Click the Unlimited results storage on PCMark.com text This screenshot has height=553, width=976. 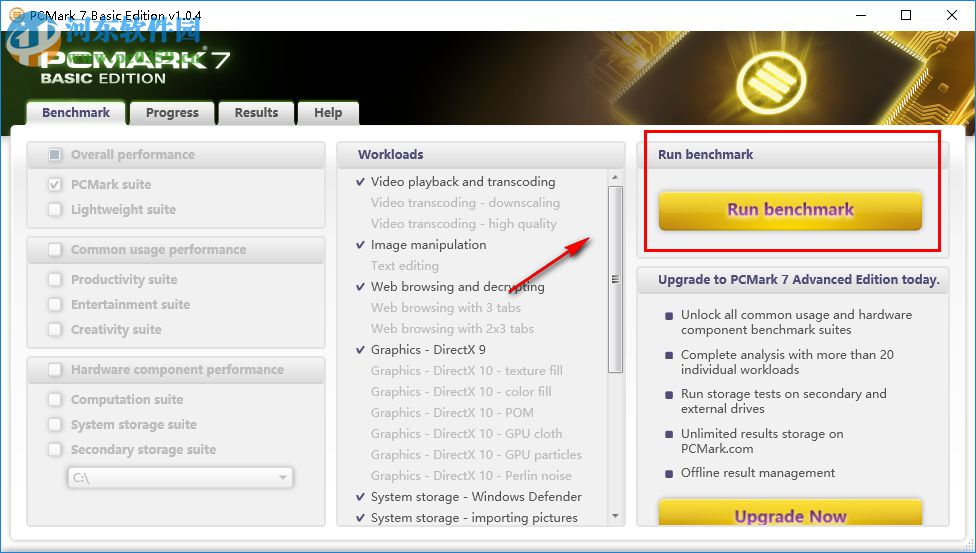pyautogui.click(x=762, y=441)
